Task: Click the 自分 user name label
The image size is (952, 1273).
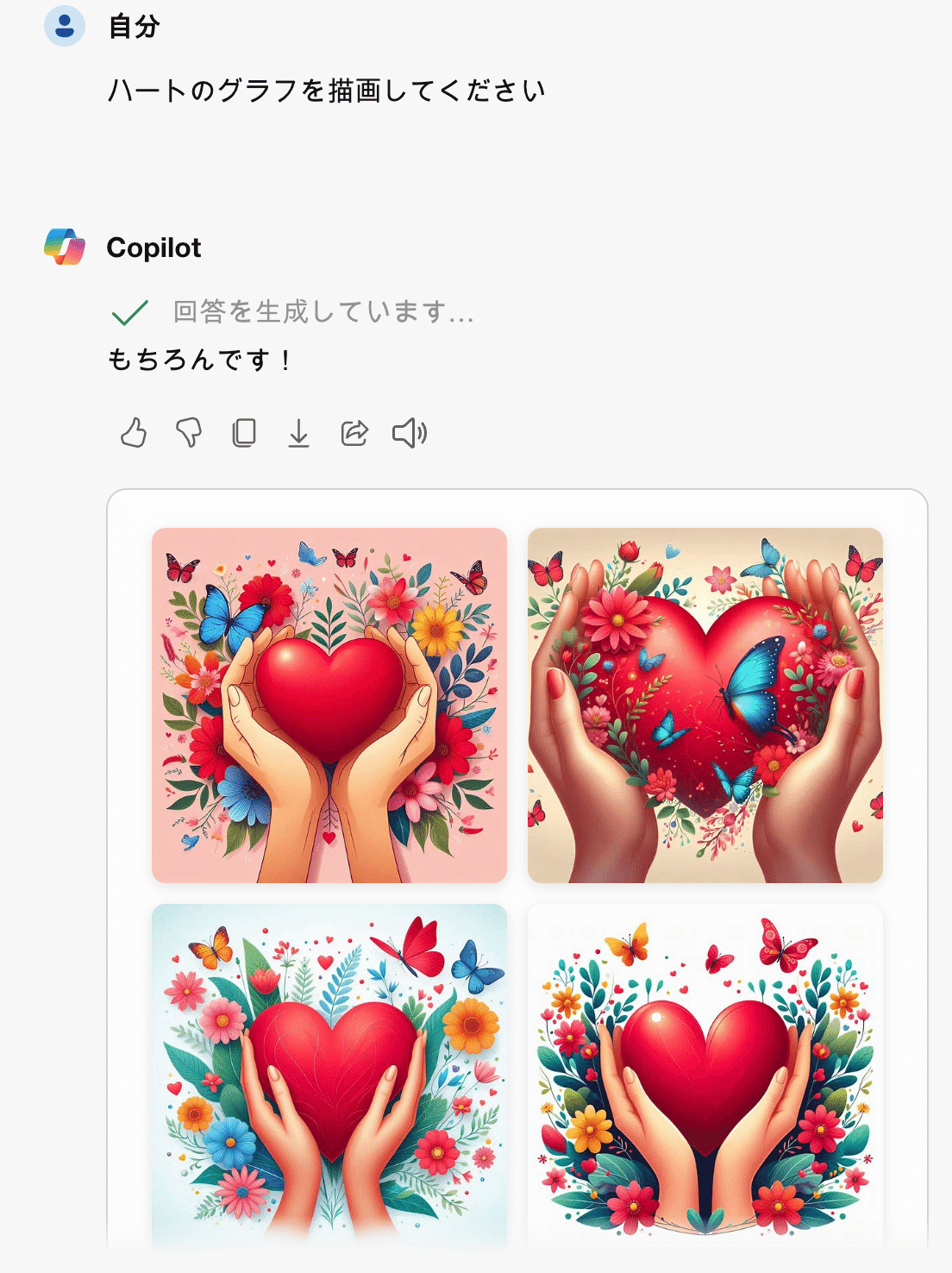Action: pyautogui.click(x=134, y=27)
